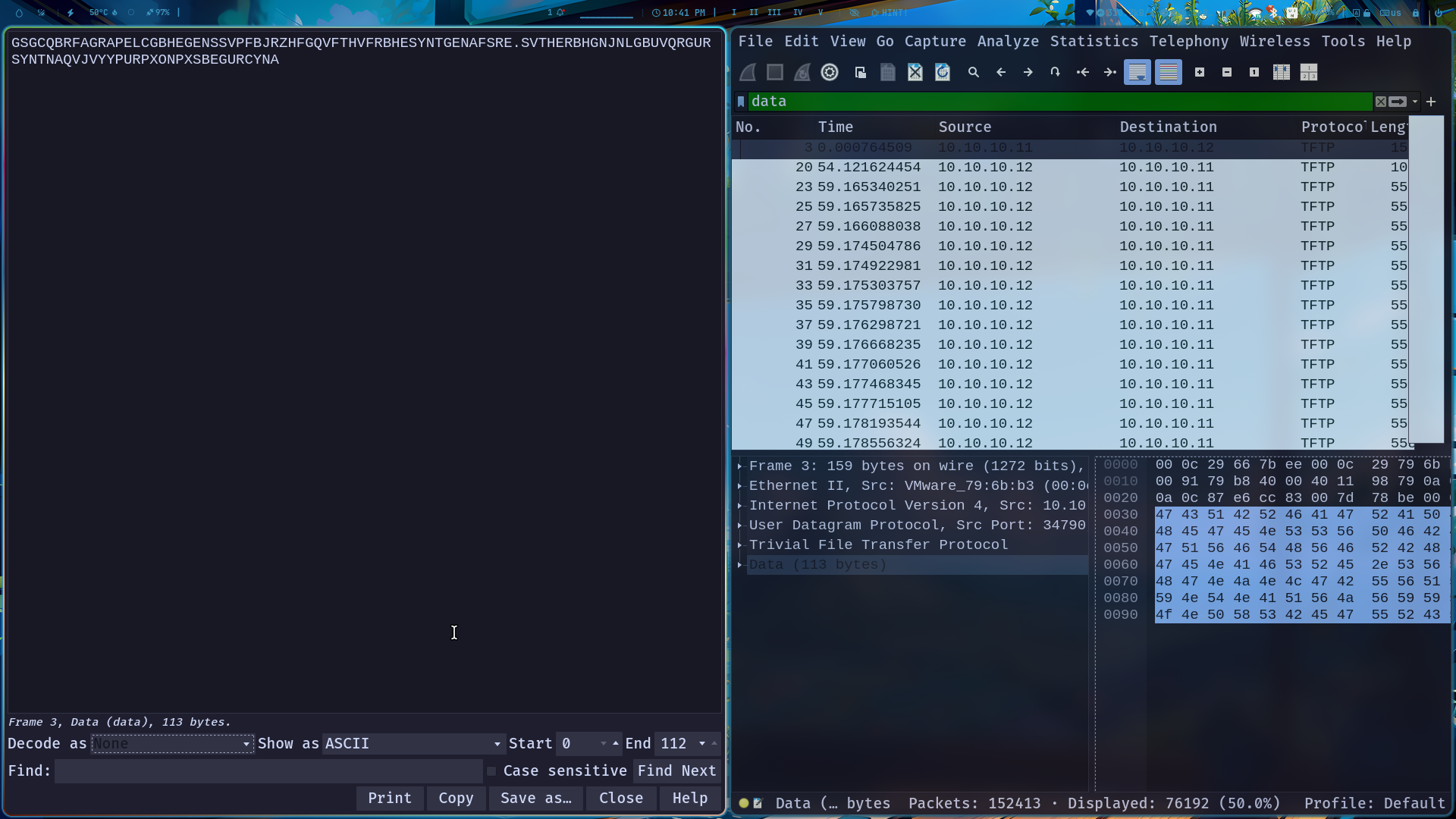Click the resize columns icon
The width and height of the screenshot is (1456, 819).
point(1282,72)
